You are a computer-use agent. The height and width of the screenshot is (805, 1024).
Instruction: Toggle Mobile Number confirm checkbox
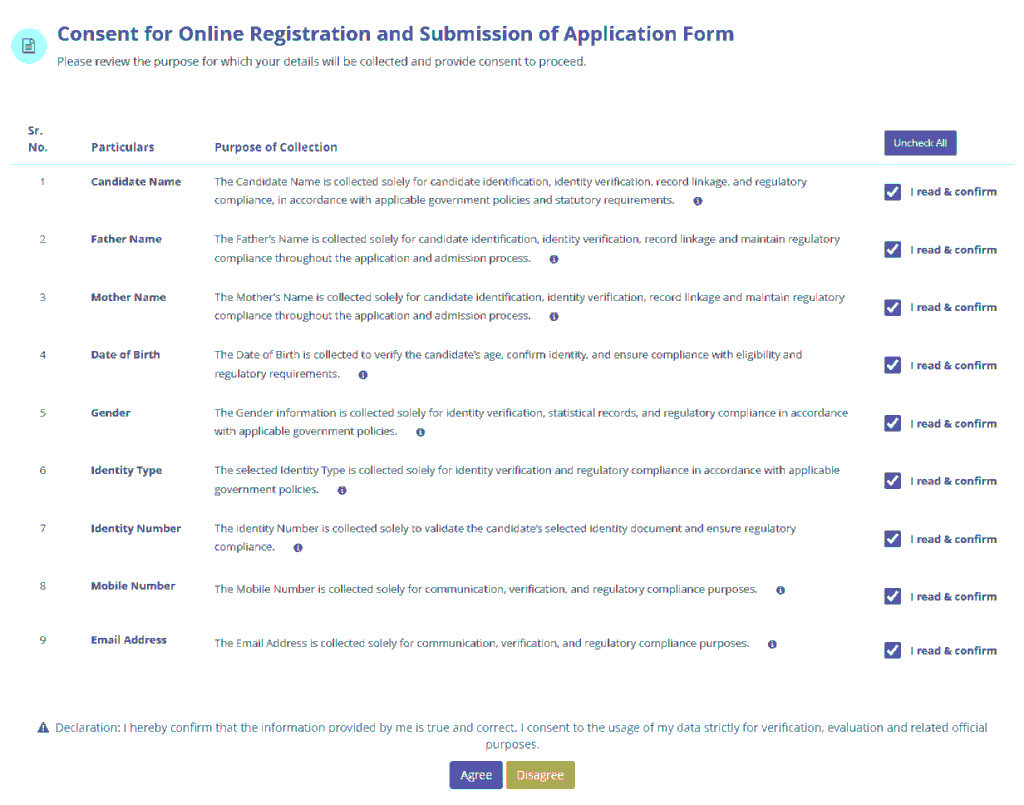click(x=893, y=597)
